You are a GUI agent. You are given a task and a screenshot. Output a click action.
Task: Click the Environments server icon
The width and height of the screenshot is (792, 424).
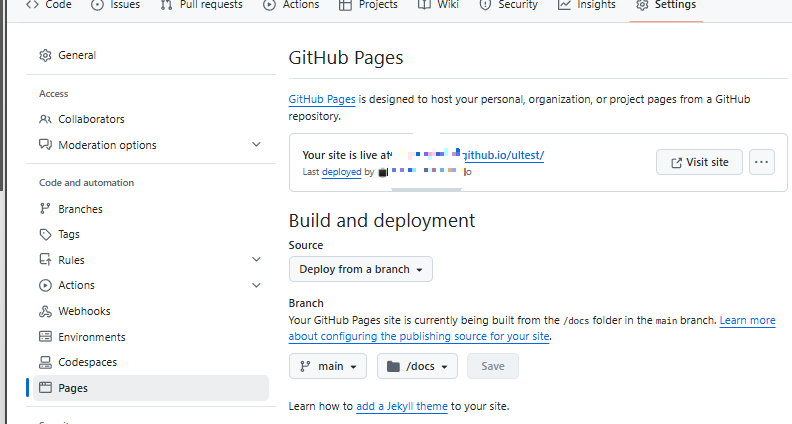(45, 337)
